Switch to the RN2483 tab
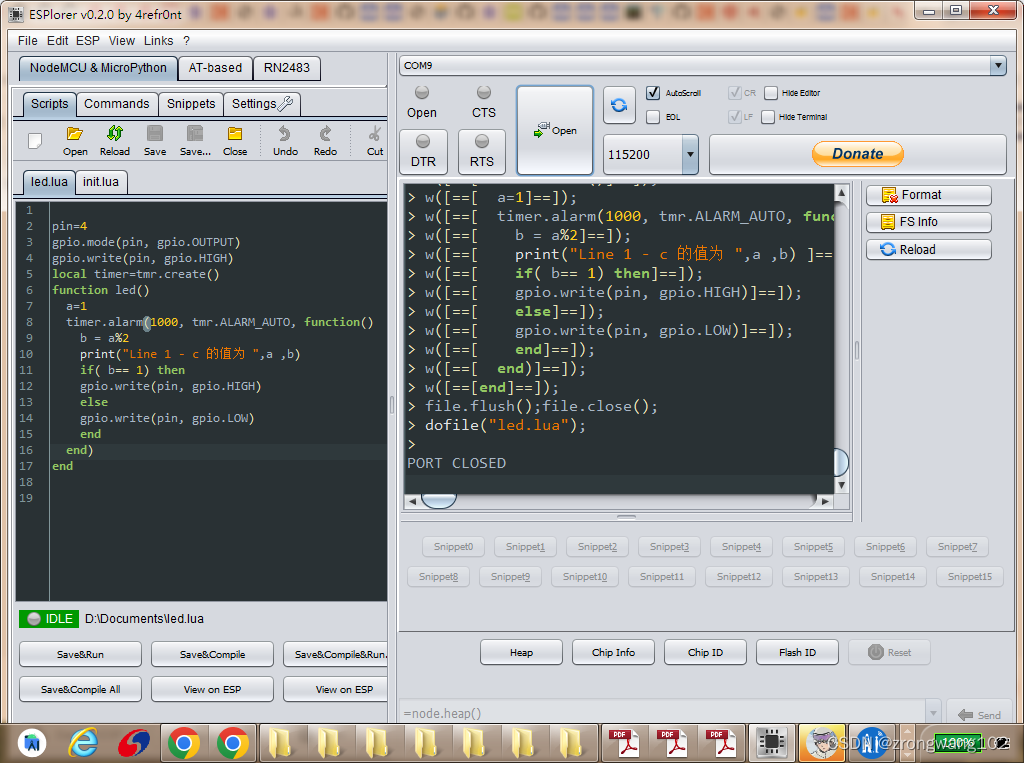The image size is (1024, 763). pos(287,68)
